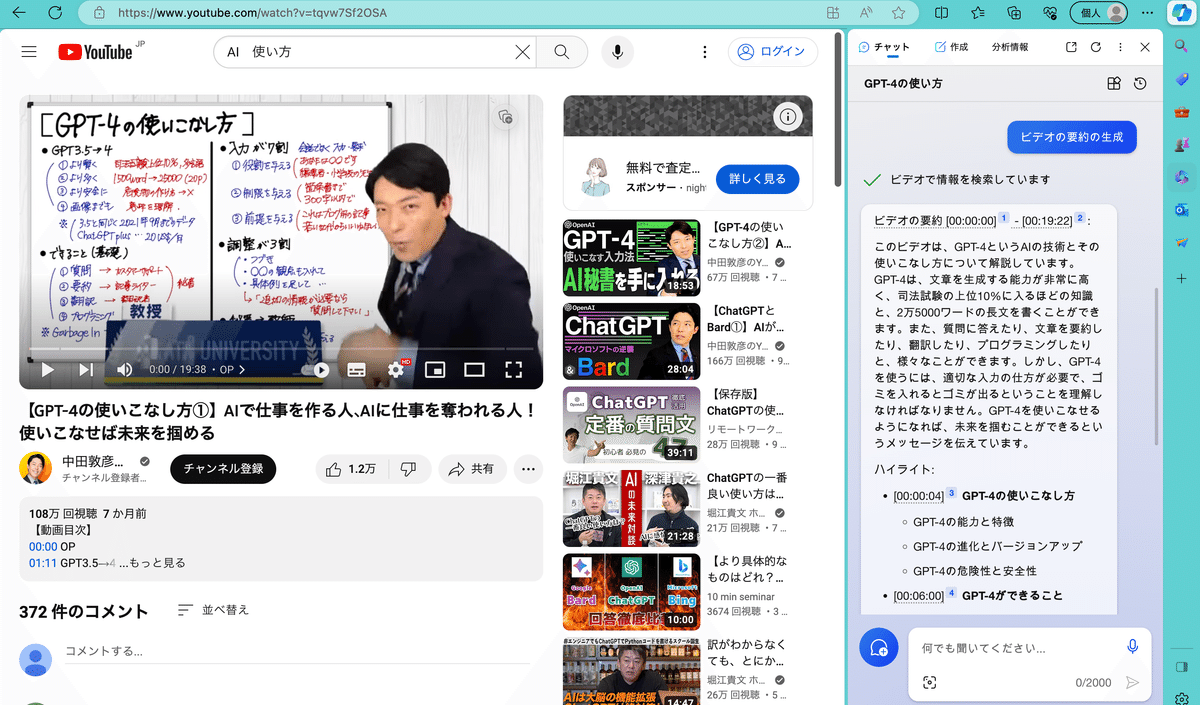Jump to 01:11 timestamp link

click(43, 563)
